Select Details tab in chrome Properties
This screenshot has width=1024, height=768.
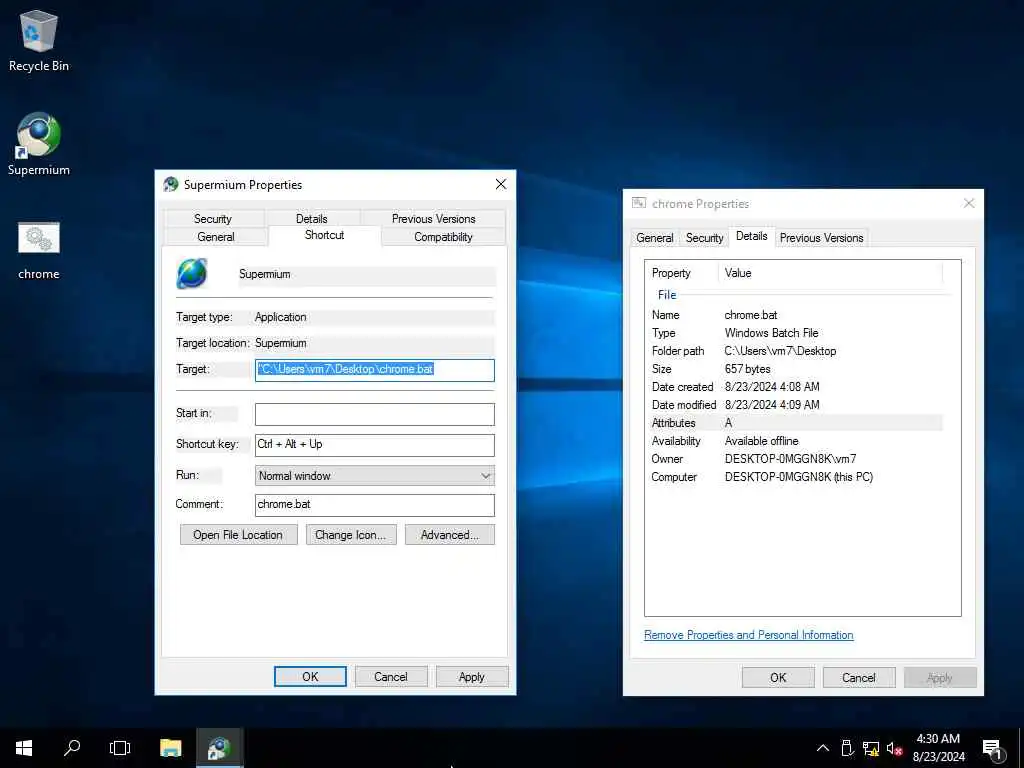pos(752,236)
